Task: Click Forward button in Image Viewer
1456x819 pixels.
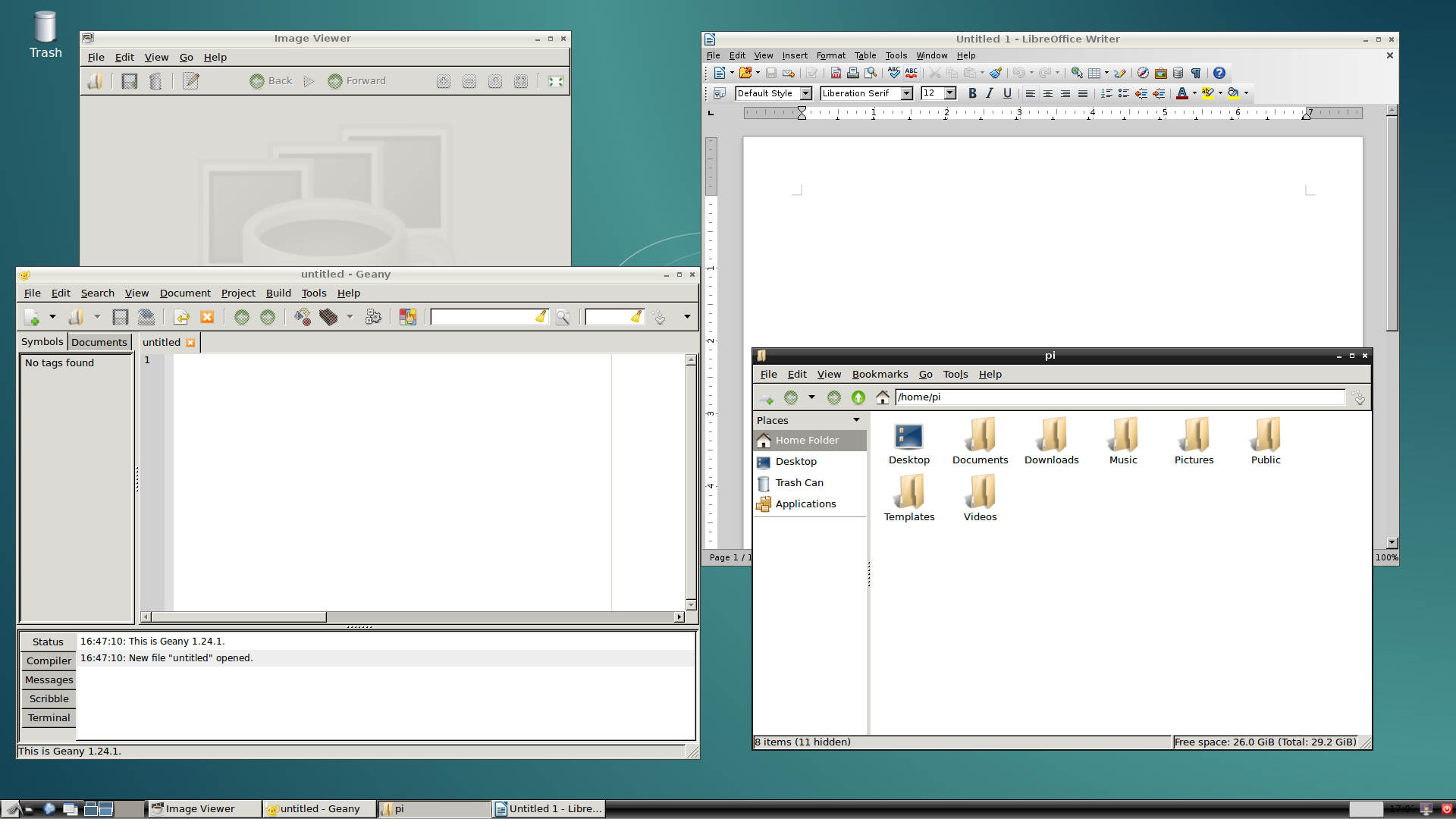Action: coord(357,81)
